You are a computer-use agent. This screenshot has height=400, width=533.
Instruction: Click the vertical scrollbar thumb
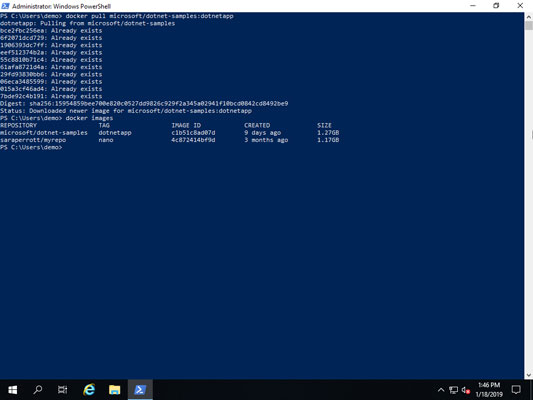pos(529,25)
